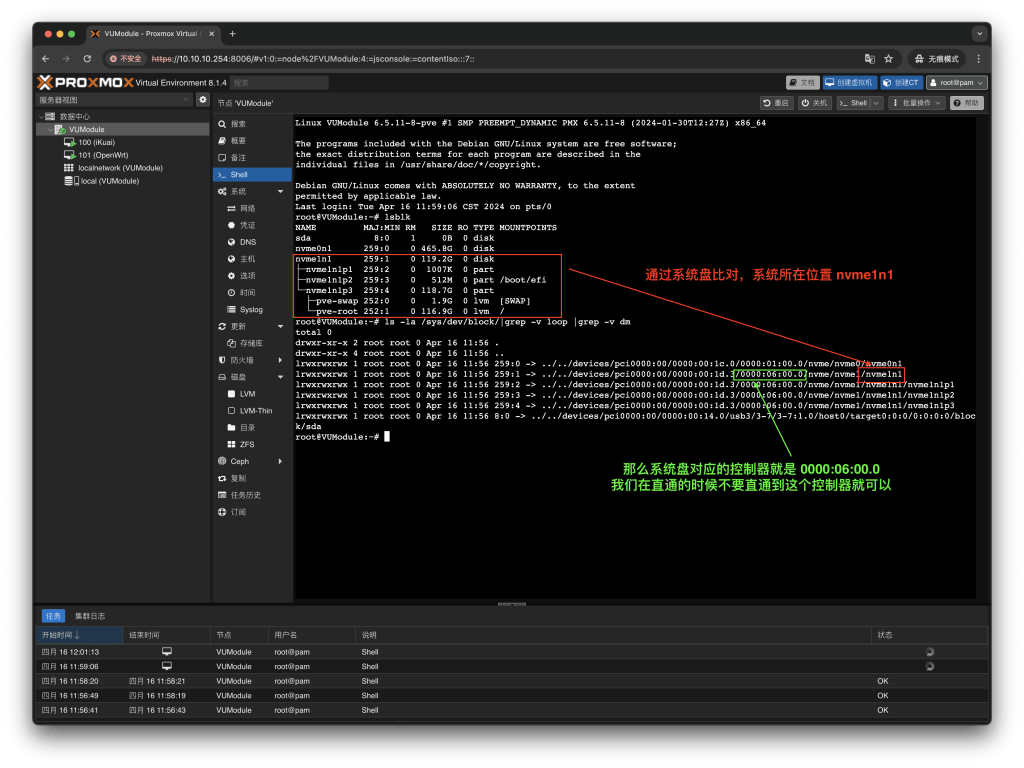Collapse the 系统 section in node menu
The image size is (1024, 768).
[x=280, y=191]
